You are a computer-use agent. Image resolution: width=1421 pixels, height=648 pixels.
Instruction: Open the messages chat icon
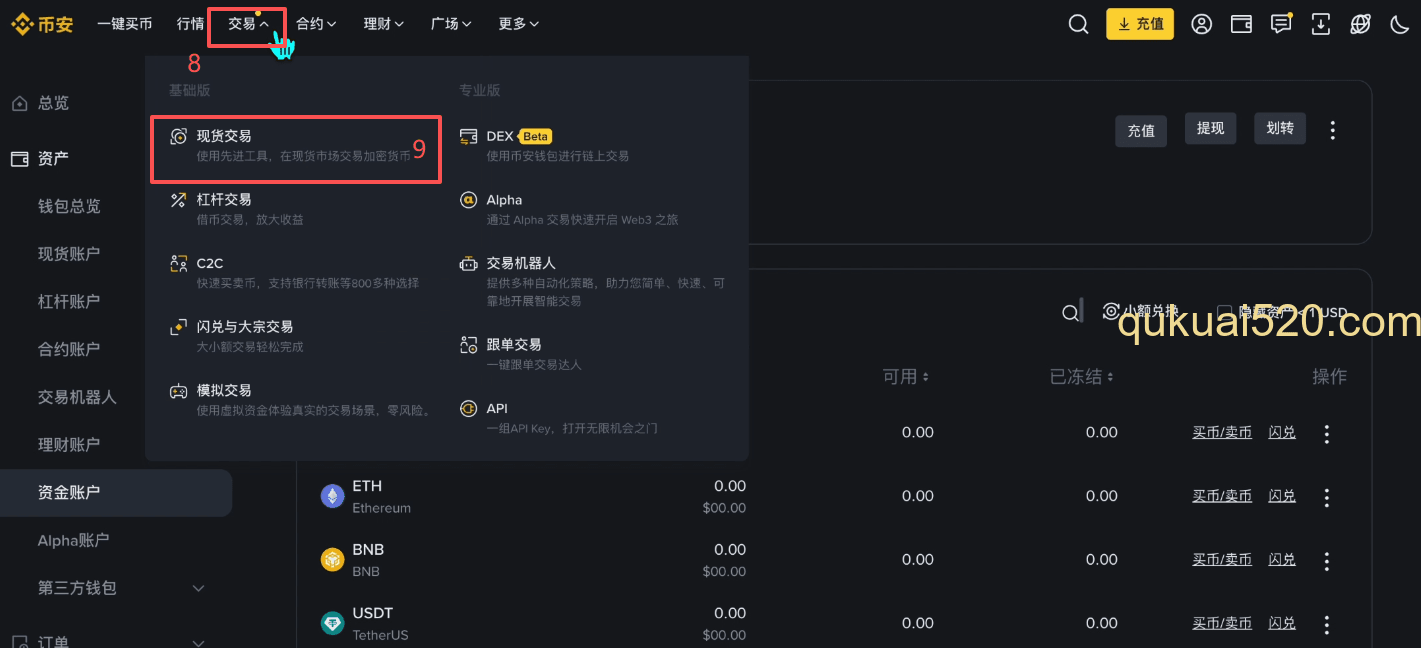(1281, 24)
